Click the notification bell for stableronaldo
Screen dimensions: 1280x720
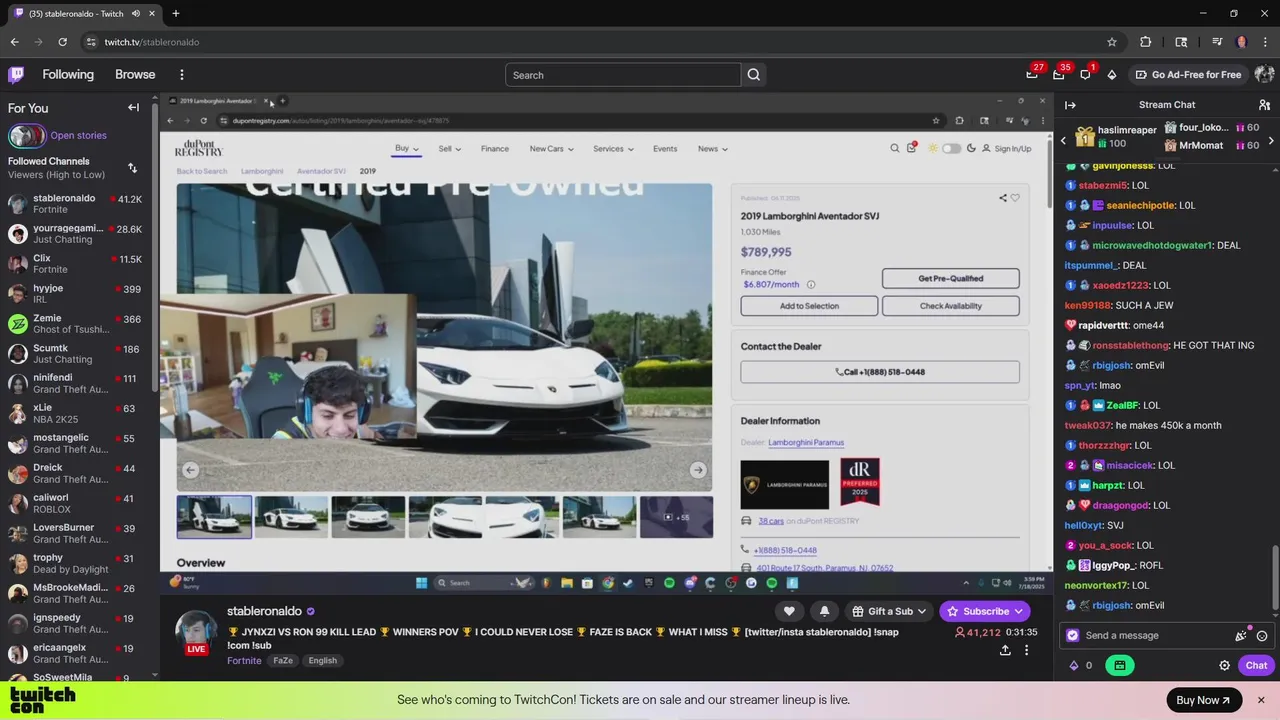click(824, 611)
